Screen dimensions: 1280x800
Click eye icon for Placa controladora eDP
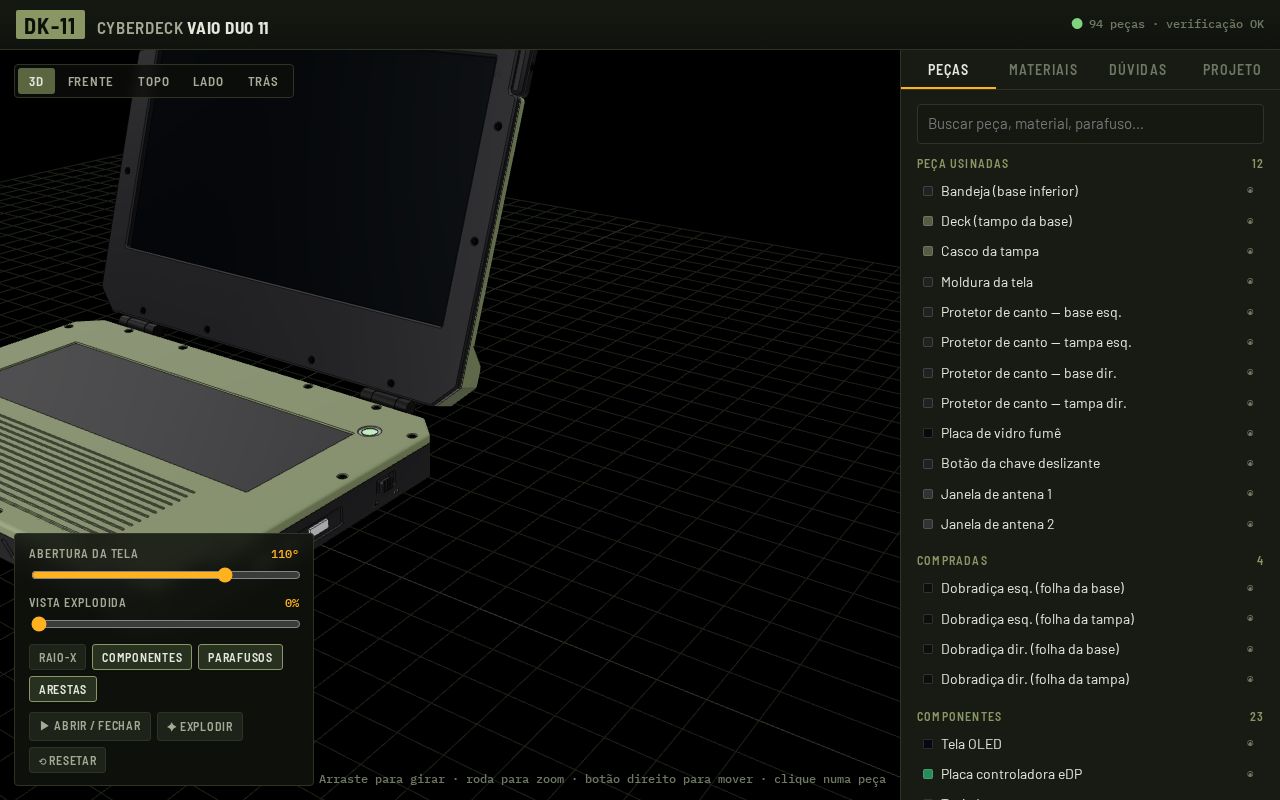[x=1250, y=774]
